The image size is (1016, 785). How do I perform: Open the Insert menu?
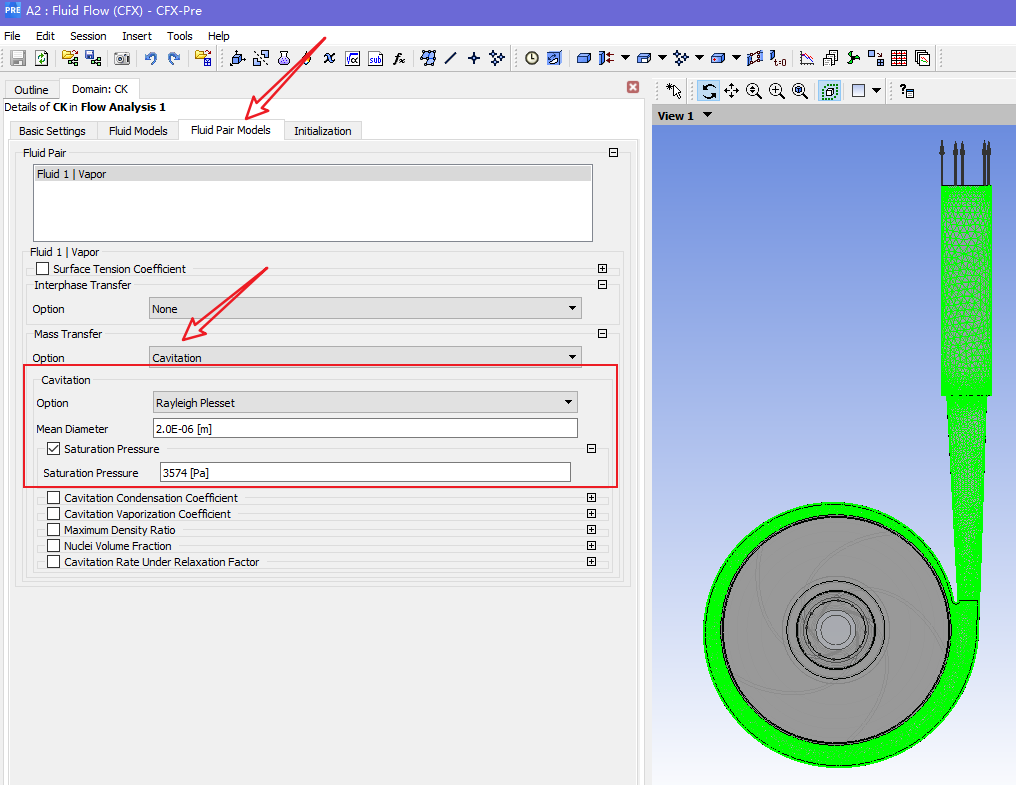[137, 36]
